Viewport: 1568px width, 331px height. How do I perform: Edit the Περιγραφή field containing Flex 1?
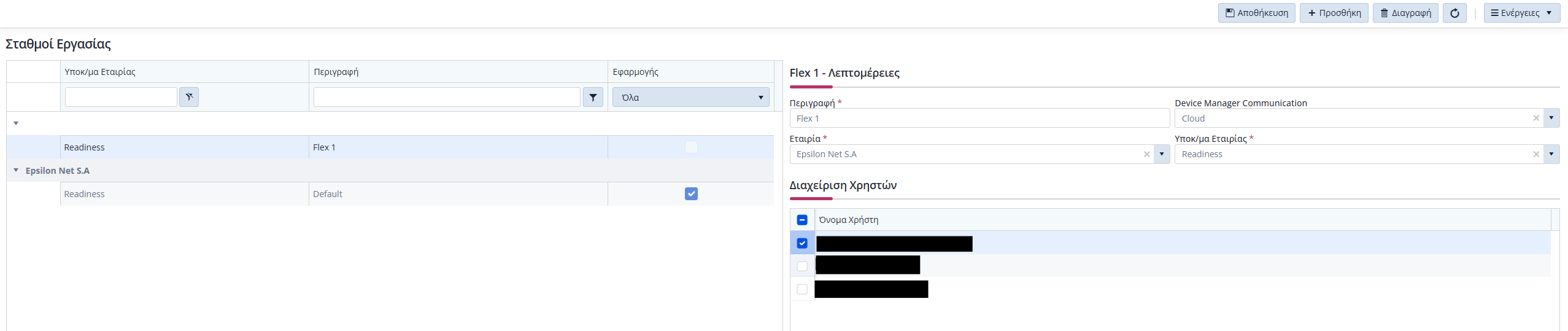[x=979, y=118]
